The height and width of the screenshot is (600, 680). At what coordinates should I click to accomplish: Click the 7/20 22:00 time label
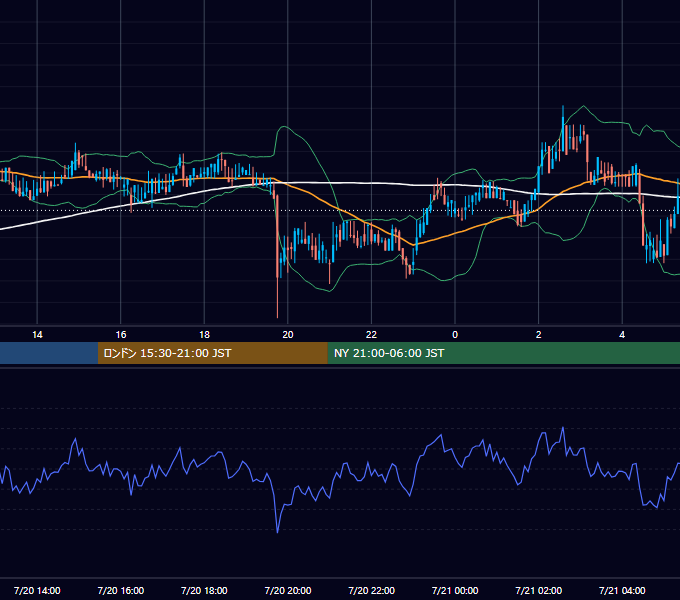click(x=371, y=590)
